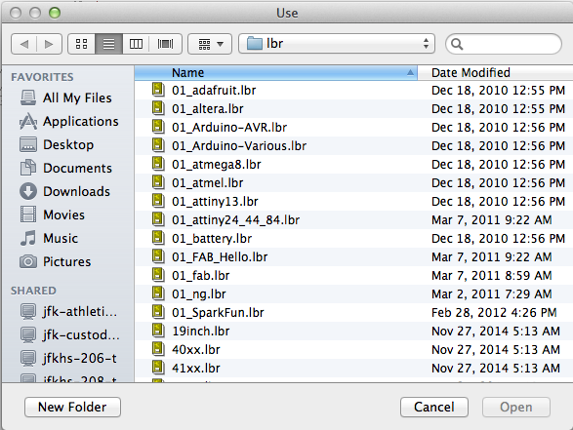Select 01_fab.lbr file icon

point(158,275)
